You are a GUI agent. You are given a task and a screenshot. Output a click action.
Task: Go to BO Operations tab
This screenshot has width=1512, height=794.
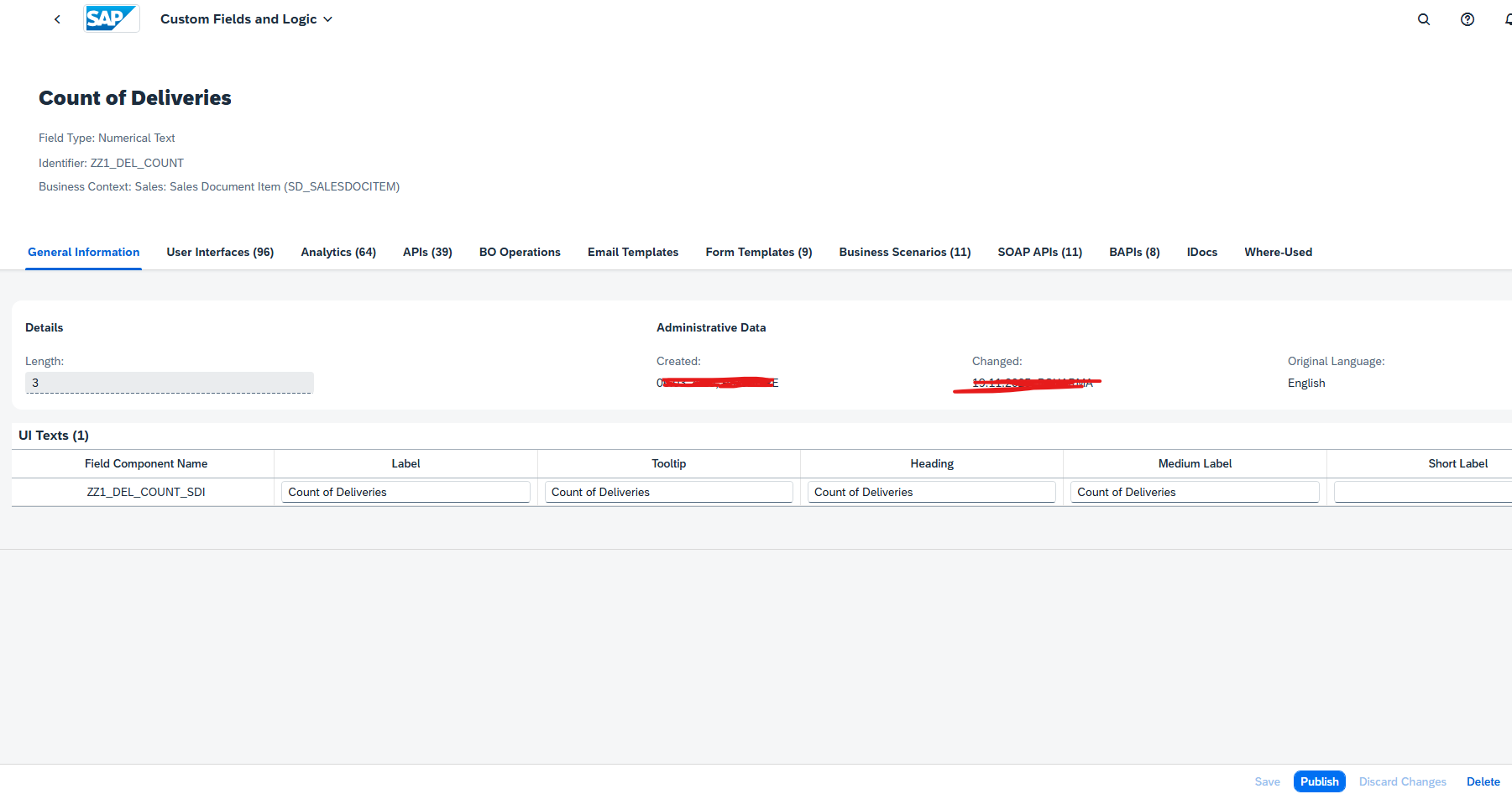pos(520,252)
